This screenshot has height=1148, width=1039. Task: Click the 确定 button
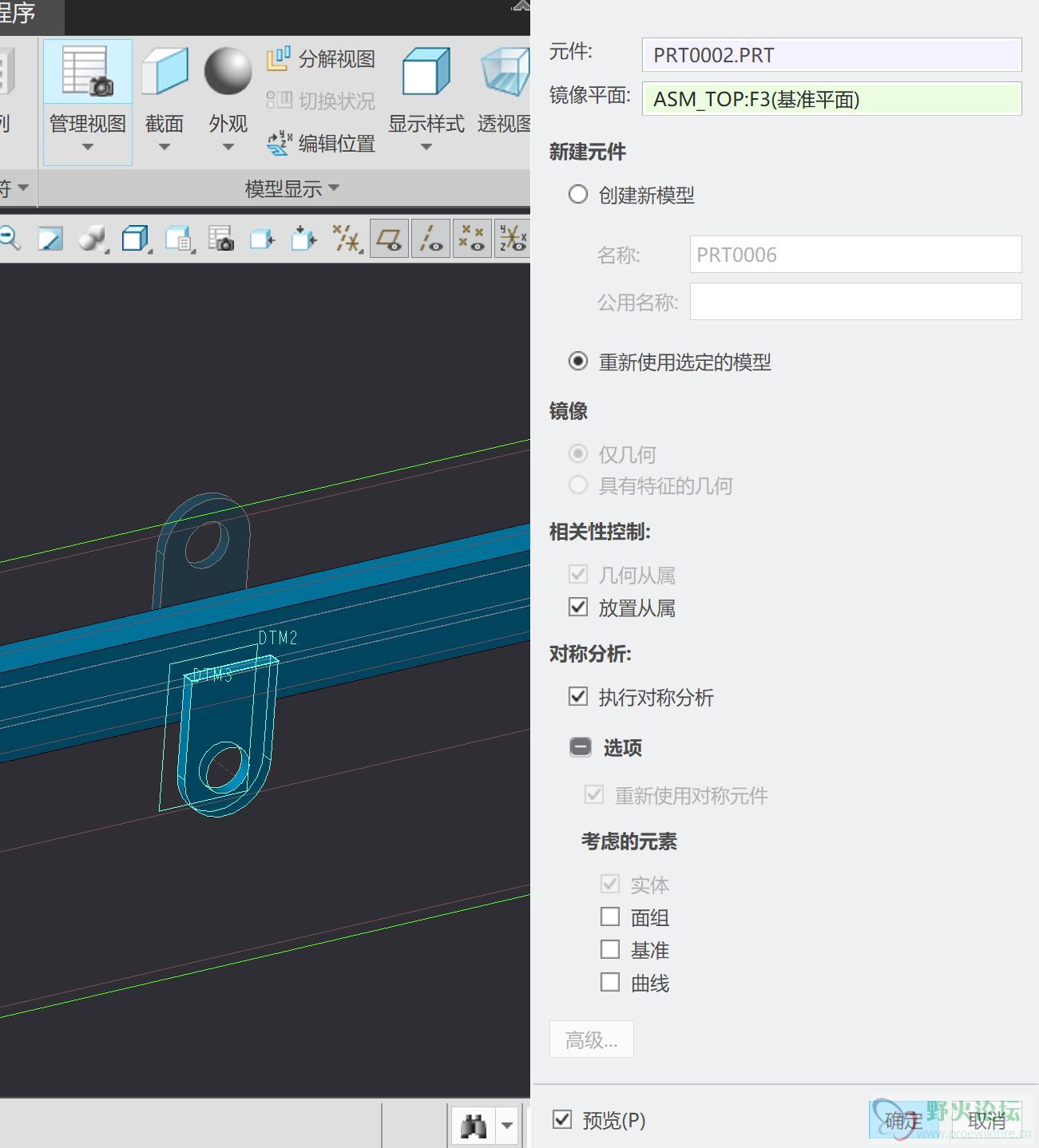pos(903,1121)
